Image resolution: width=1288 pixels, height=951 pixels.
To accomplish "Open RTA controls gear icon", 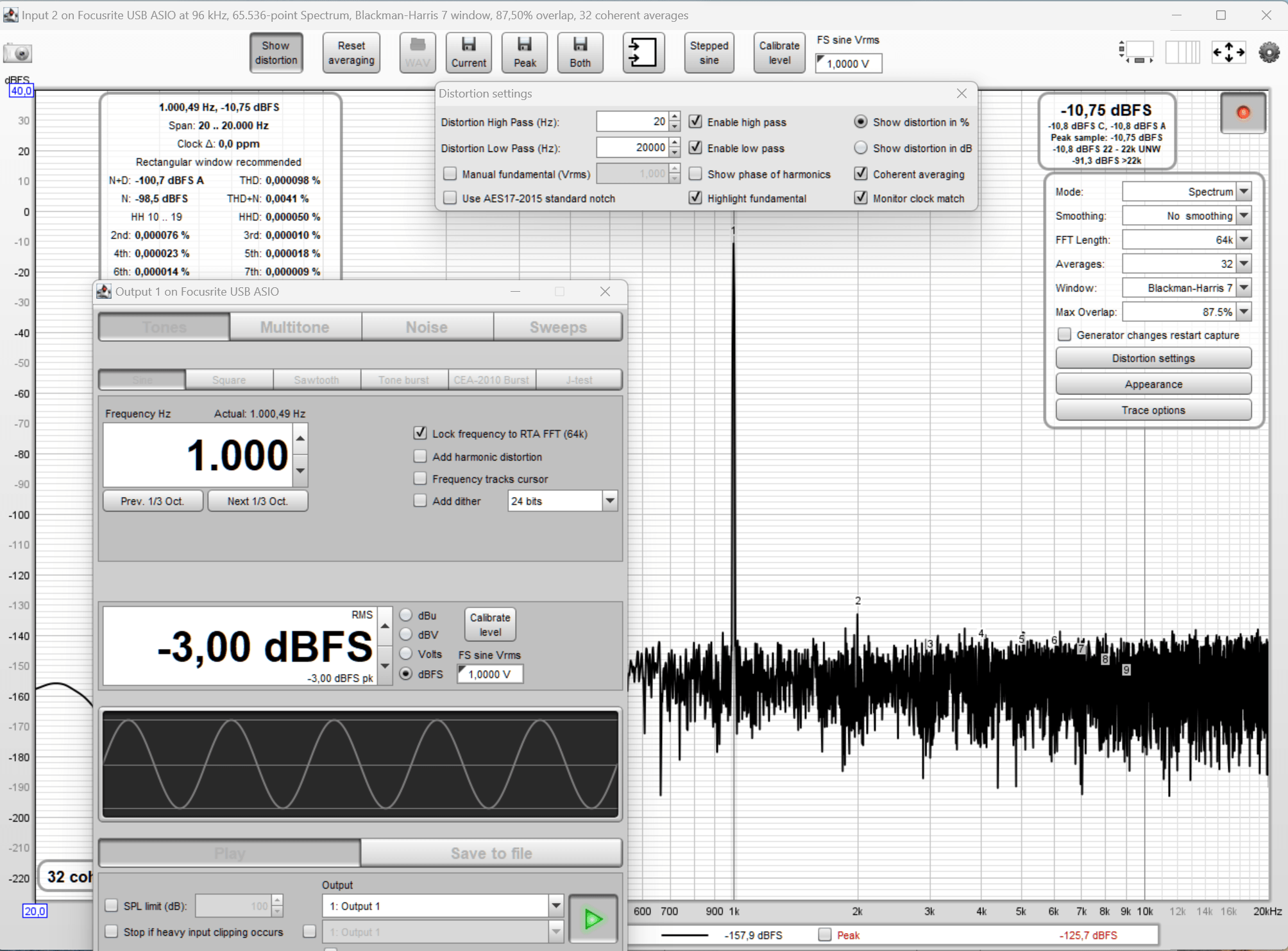I will click(1269, 53).
